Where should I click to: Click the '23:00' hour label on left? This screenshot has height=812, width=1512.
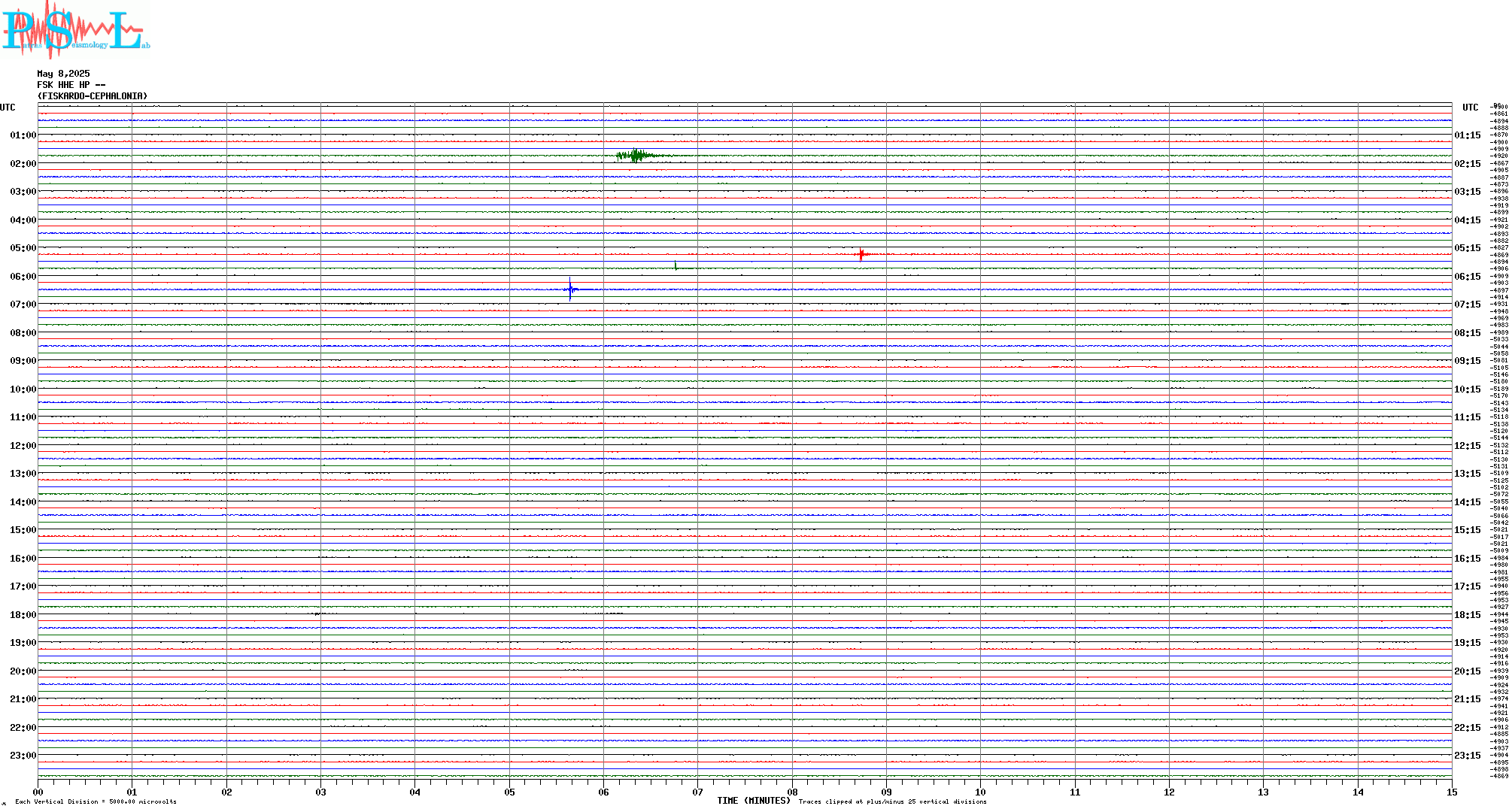[23, 756]
